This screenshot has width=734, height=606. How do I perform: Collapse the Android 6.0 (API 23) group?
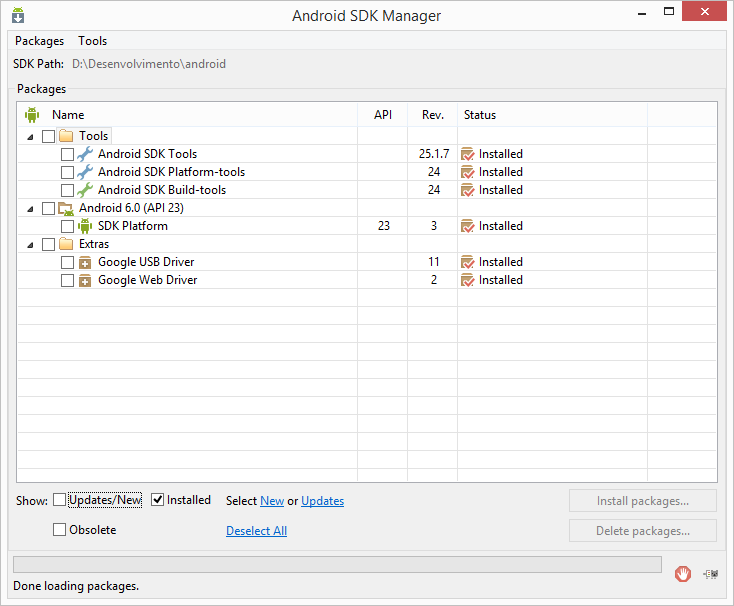(x=29, y=208)
